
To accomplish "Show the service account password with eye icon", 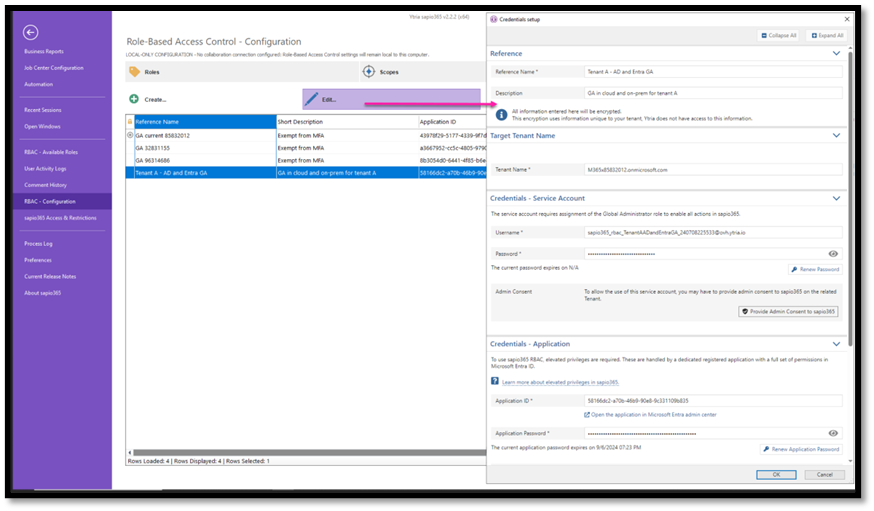I will 833,254.
